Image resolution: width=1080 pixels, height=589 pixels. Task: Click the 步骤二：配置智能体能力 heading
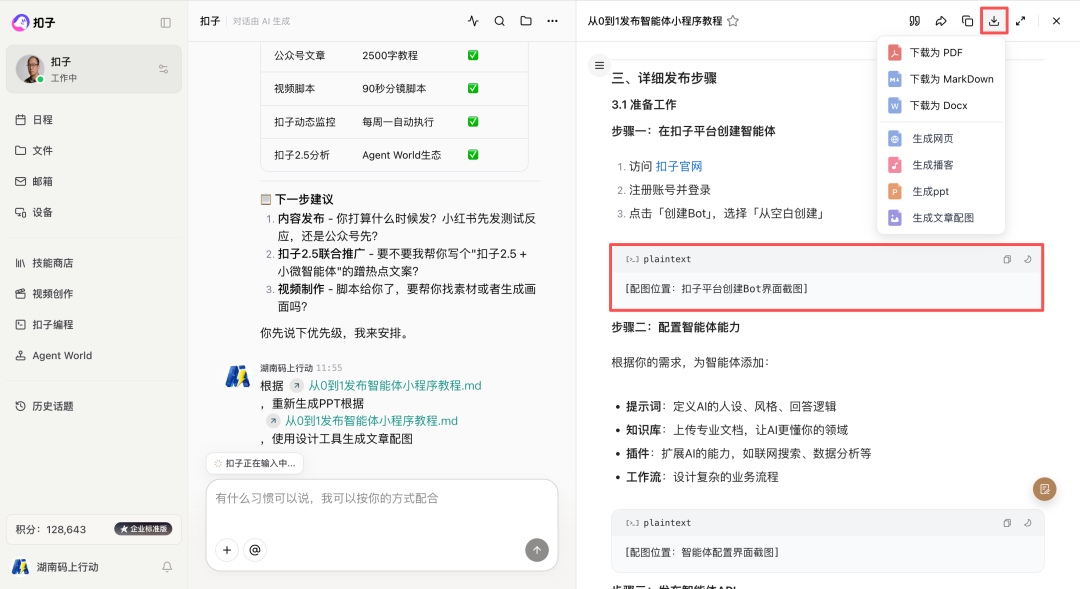pyautogui.click(x=676, y=327)
